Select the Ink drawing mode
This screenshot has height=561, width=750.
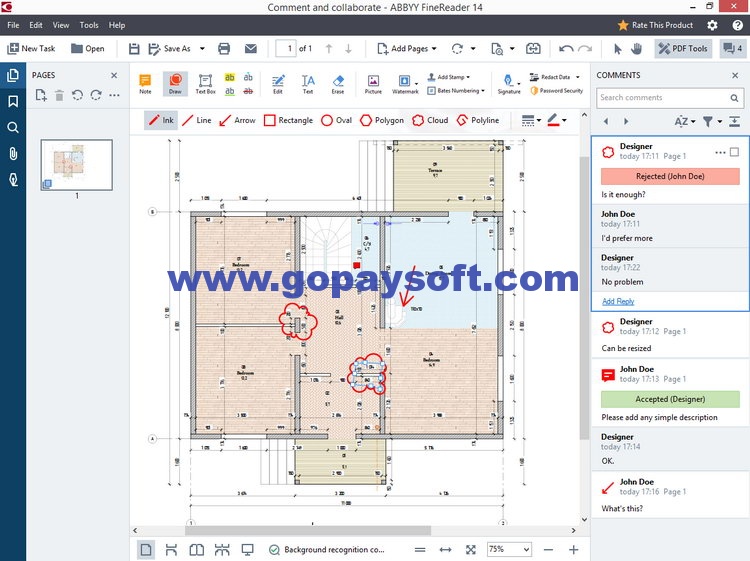161,121
